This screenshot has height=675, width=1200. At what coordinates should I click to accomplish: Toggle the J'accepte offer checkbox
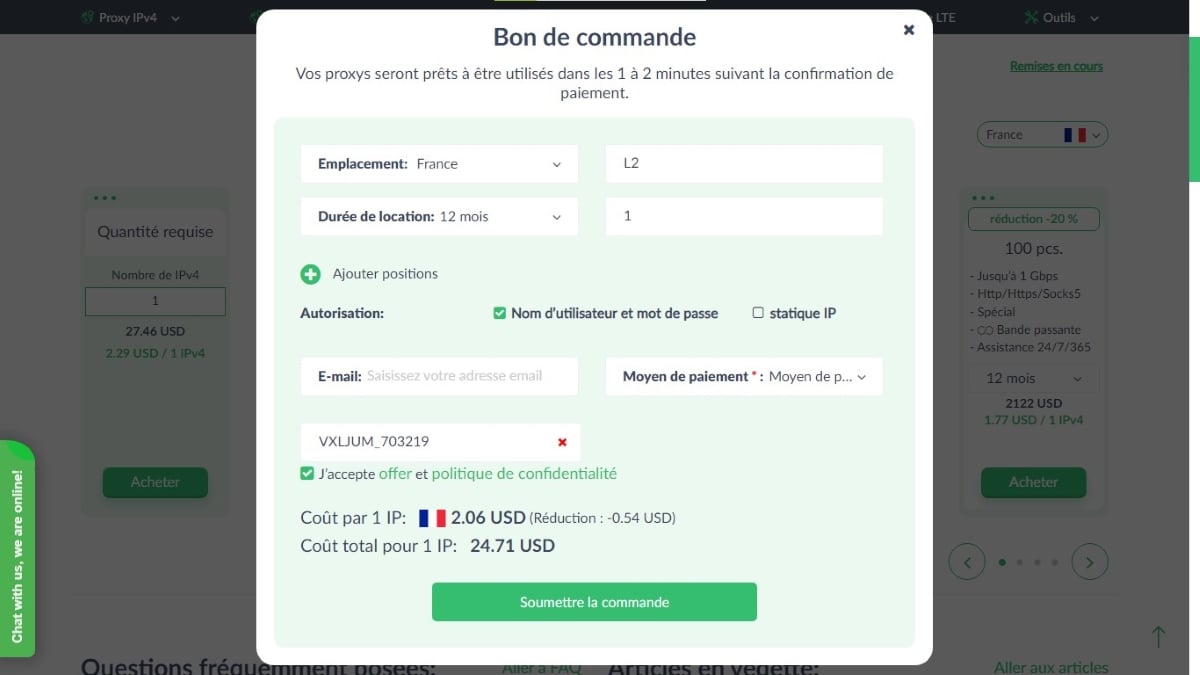pyautogui.click(x=307, y=474)
